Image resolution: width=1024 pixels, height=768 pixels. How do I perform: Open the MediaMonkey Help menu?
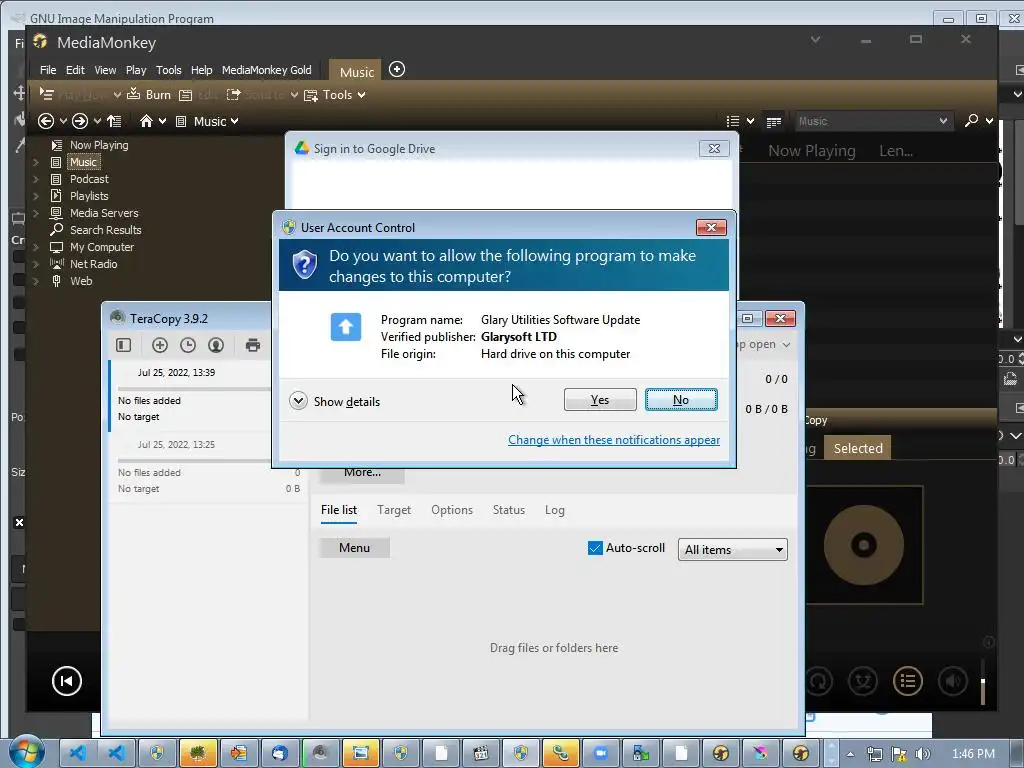[201, 70]
